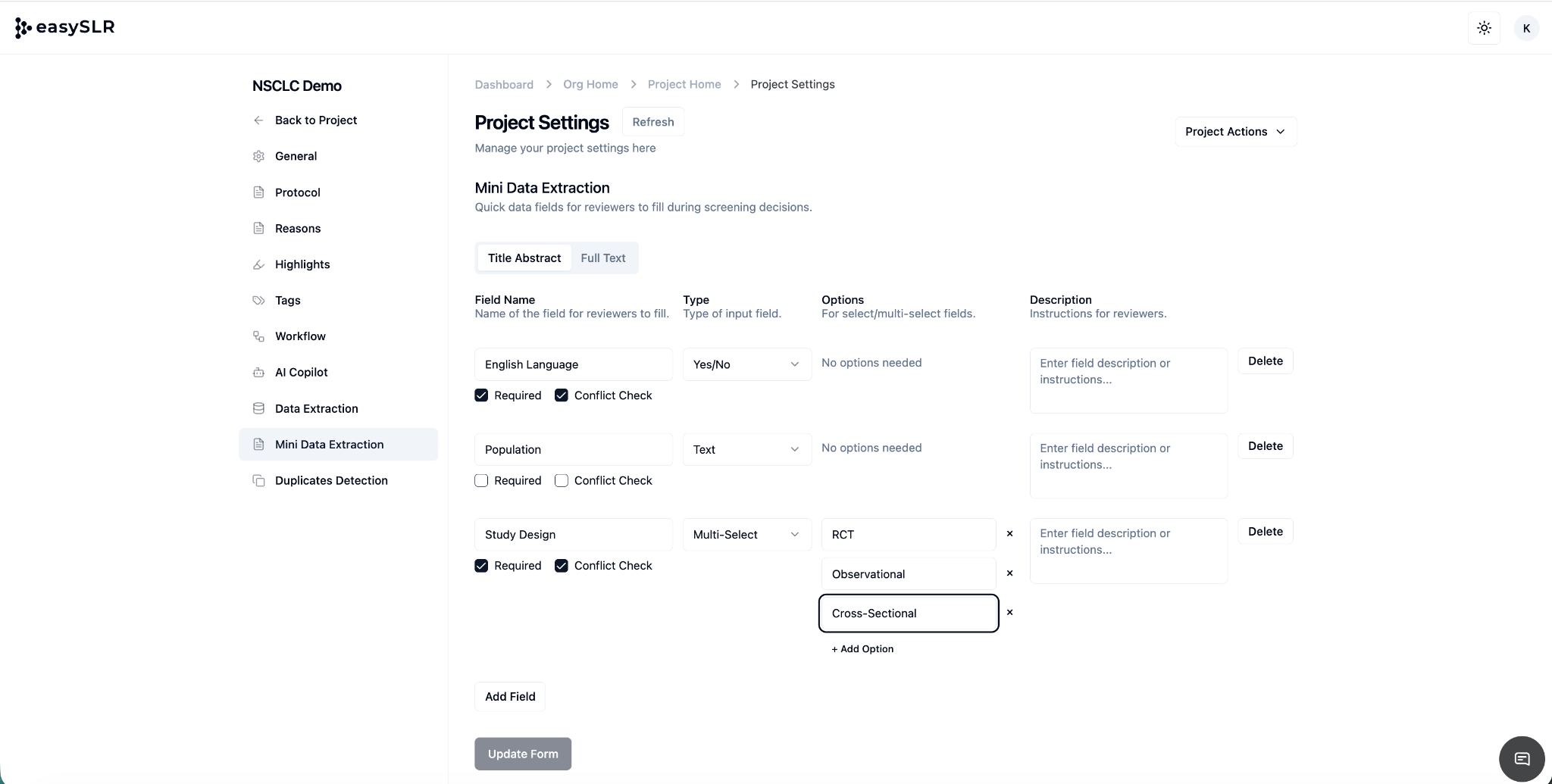Open the chat support bubble icon
Viewport: 1552px width, 784px height.
[1522, 758]
